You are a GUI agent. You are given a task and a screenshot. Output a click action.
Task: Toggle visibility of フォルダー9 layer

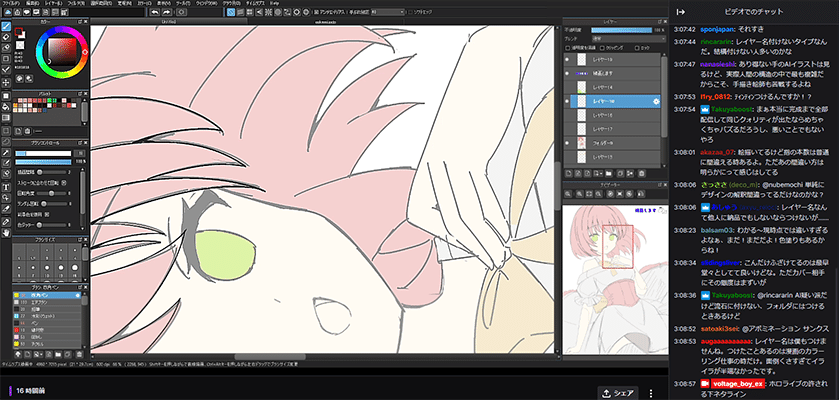coord(567,143)
